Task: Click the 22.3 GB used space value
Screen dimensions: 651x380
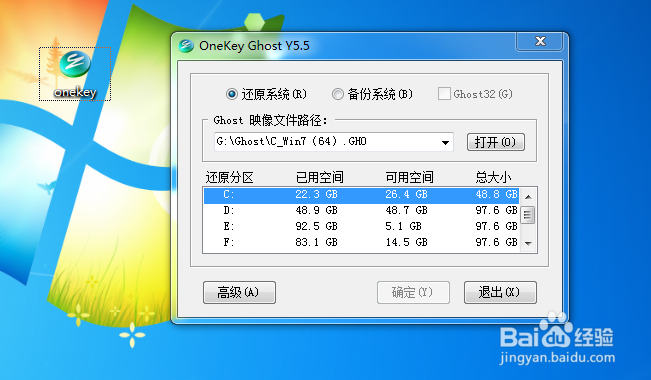Action: click(x=316, y=194)
